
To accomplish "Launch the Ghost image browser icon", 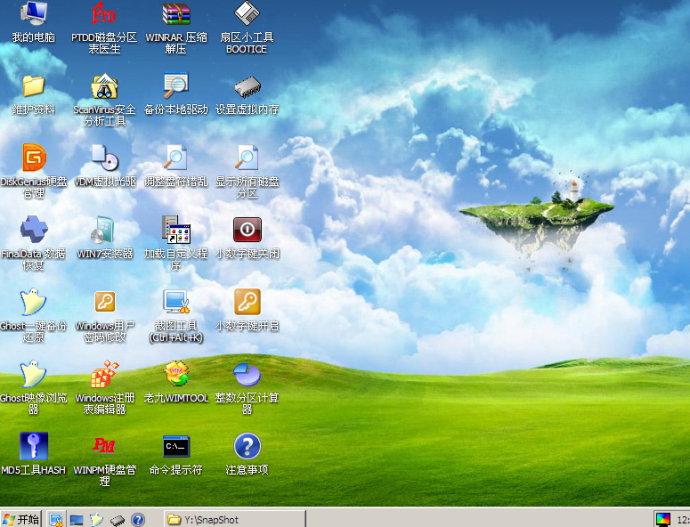I will (34, 375).
